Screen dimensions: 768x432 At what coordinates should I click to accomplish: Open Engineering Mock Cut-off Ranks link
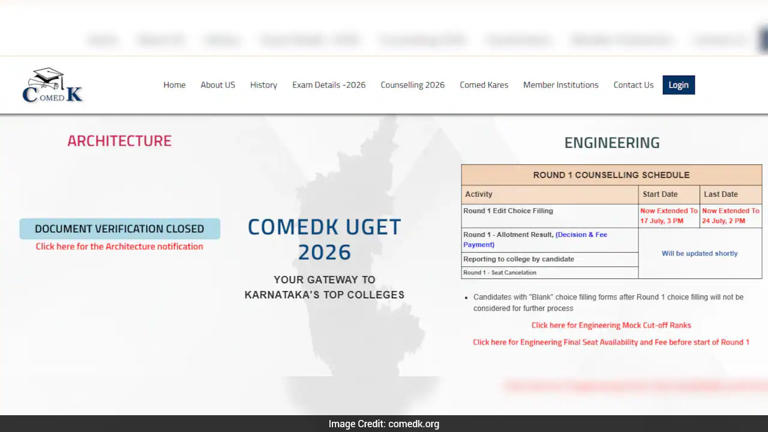pyautogui.click(x=611, y=325)
